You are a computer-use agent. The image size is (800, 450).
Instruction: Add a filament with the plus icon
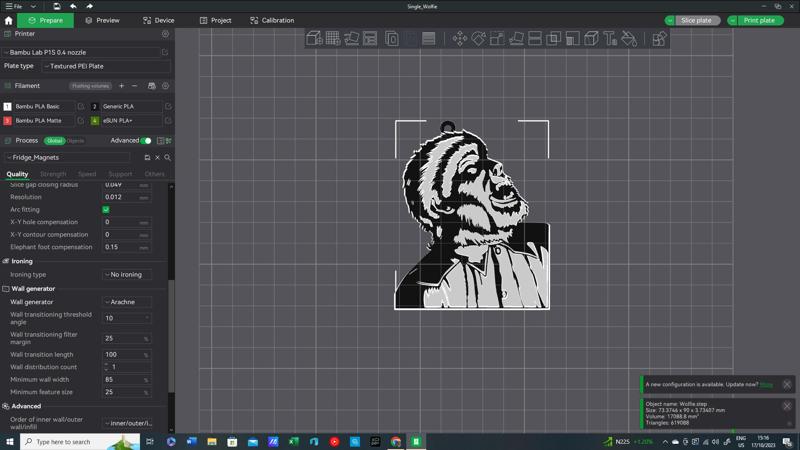(121, 86)
